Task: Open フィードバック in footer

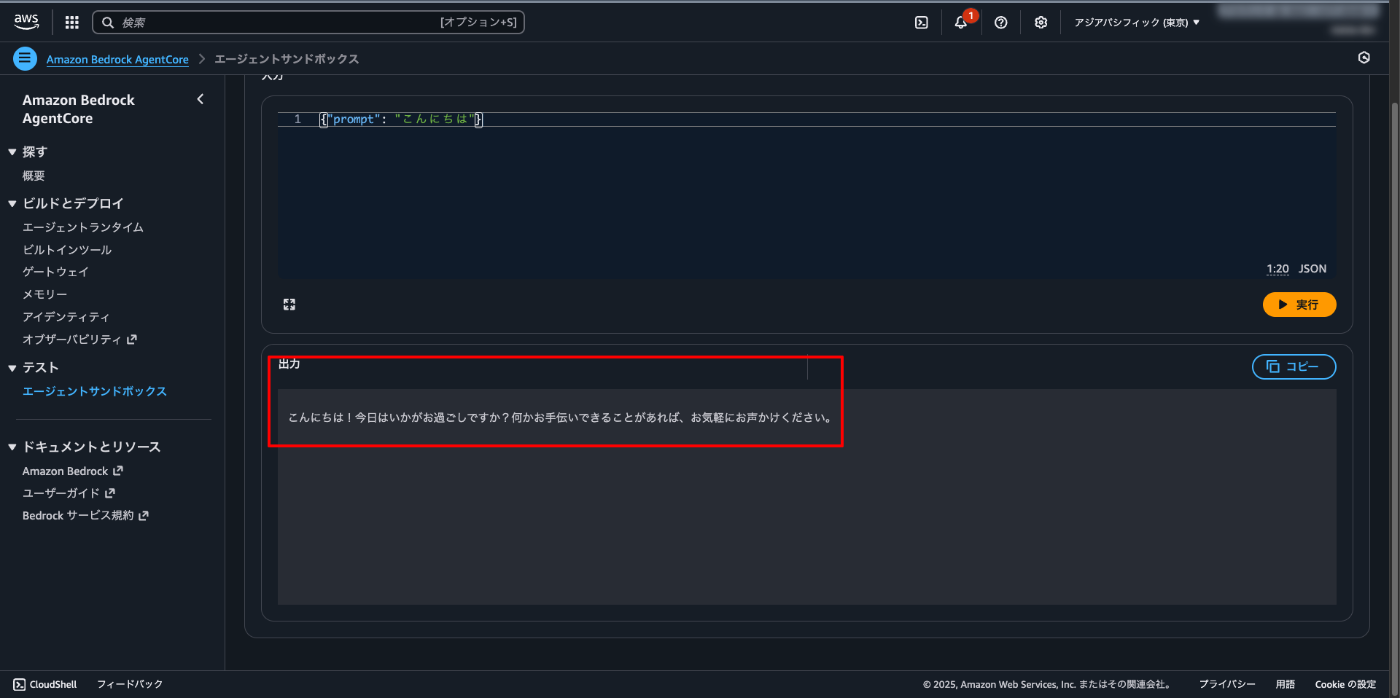Action: click(x=130, y=685)
